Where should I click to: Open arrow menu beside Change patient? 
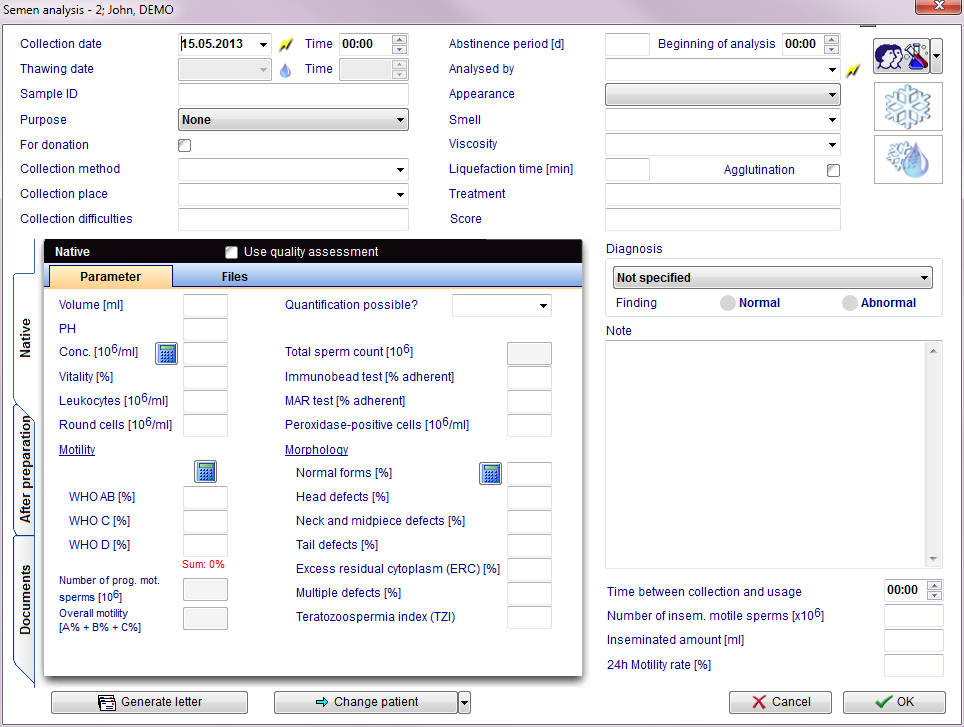point(464,702)
